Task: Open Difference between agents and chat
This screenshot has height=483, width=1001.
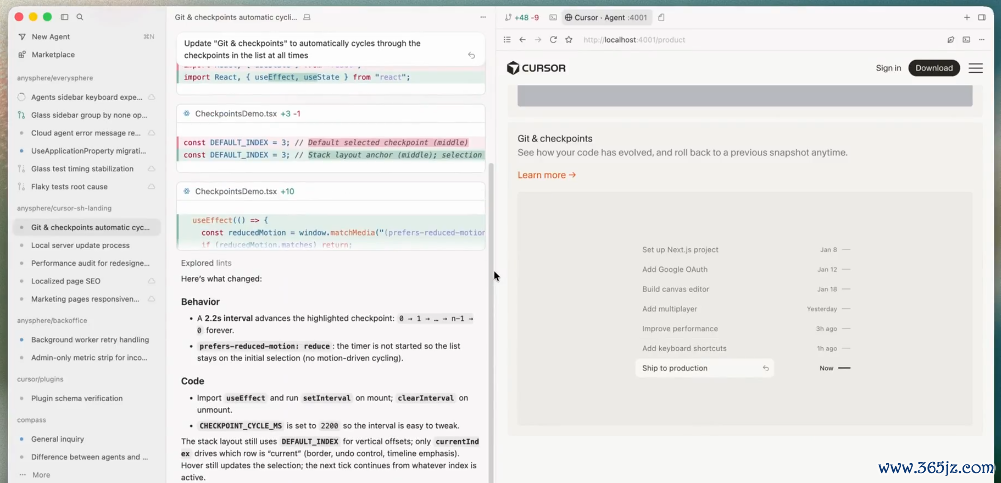Action: (x=87, y=457)
